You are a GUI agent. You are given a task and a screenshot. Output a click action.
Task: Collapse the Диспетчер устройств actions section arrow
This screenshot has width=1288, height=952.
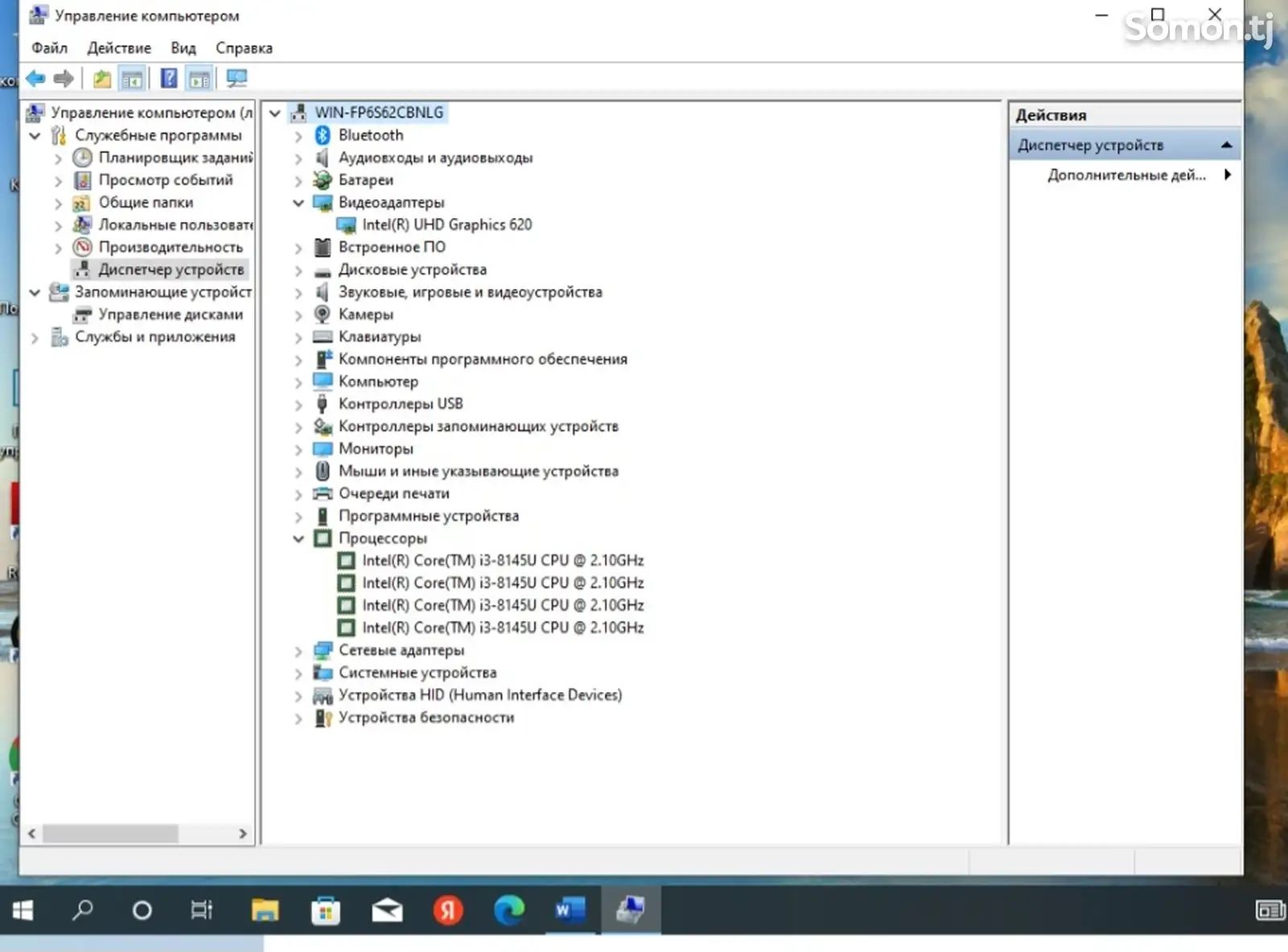(1226, 146)
